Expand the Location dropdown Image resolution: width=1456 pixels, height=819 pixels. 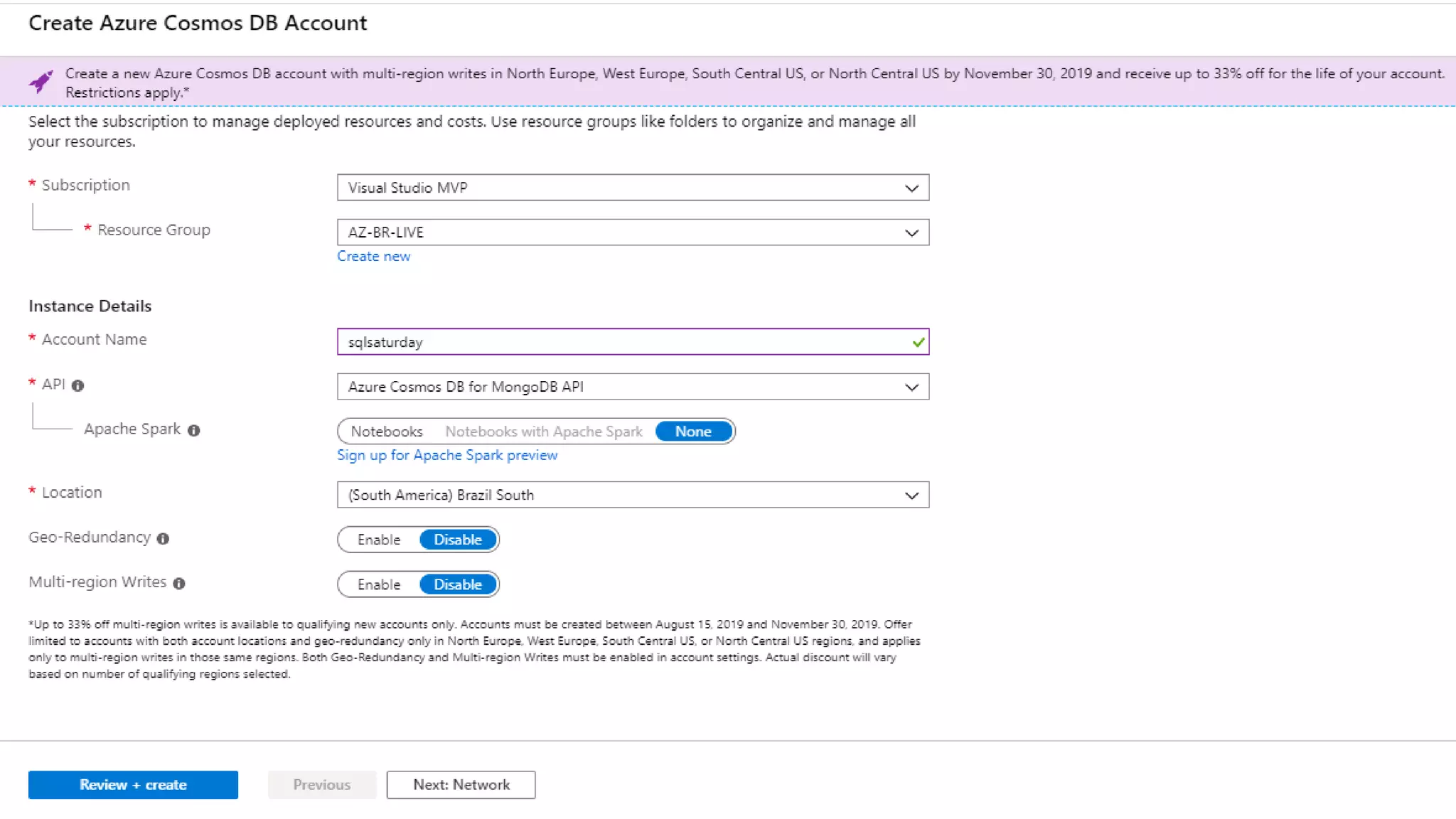pyautogui.click(x=633, y=495)
